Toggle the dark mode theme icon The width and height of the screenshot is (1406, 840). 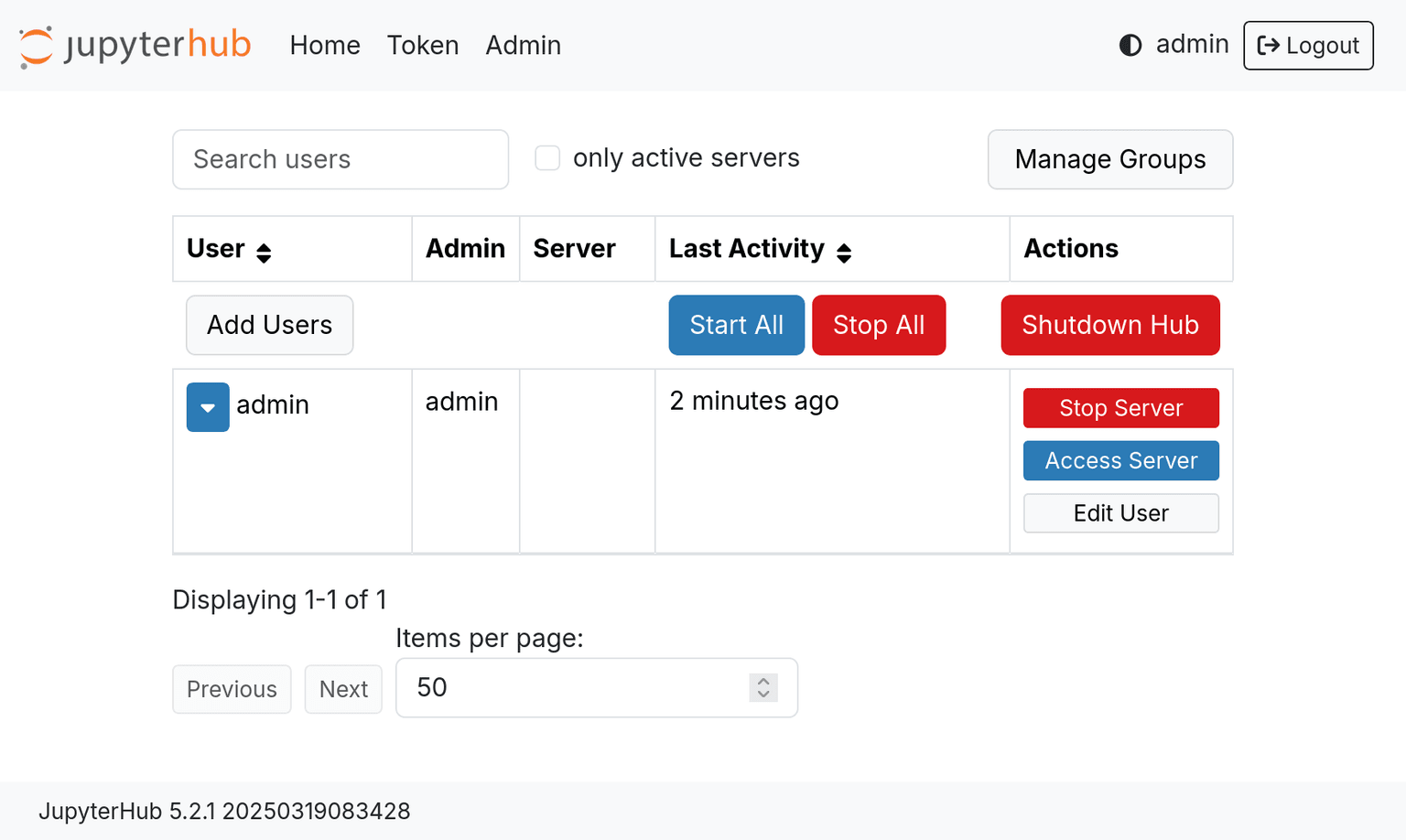tap(1130, 46)
